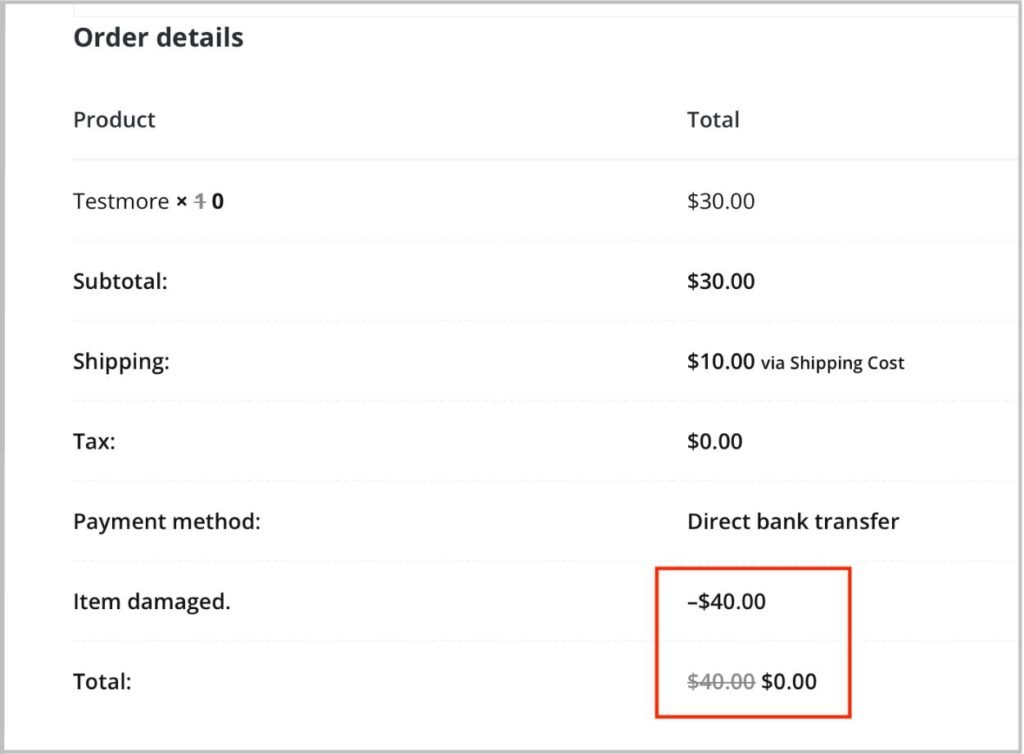Select the bold $30.00 subtotal amount
The image size is (1024, 754).
pyautogui.click(x=721, y=281)
